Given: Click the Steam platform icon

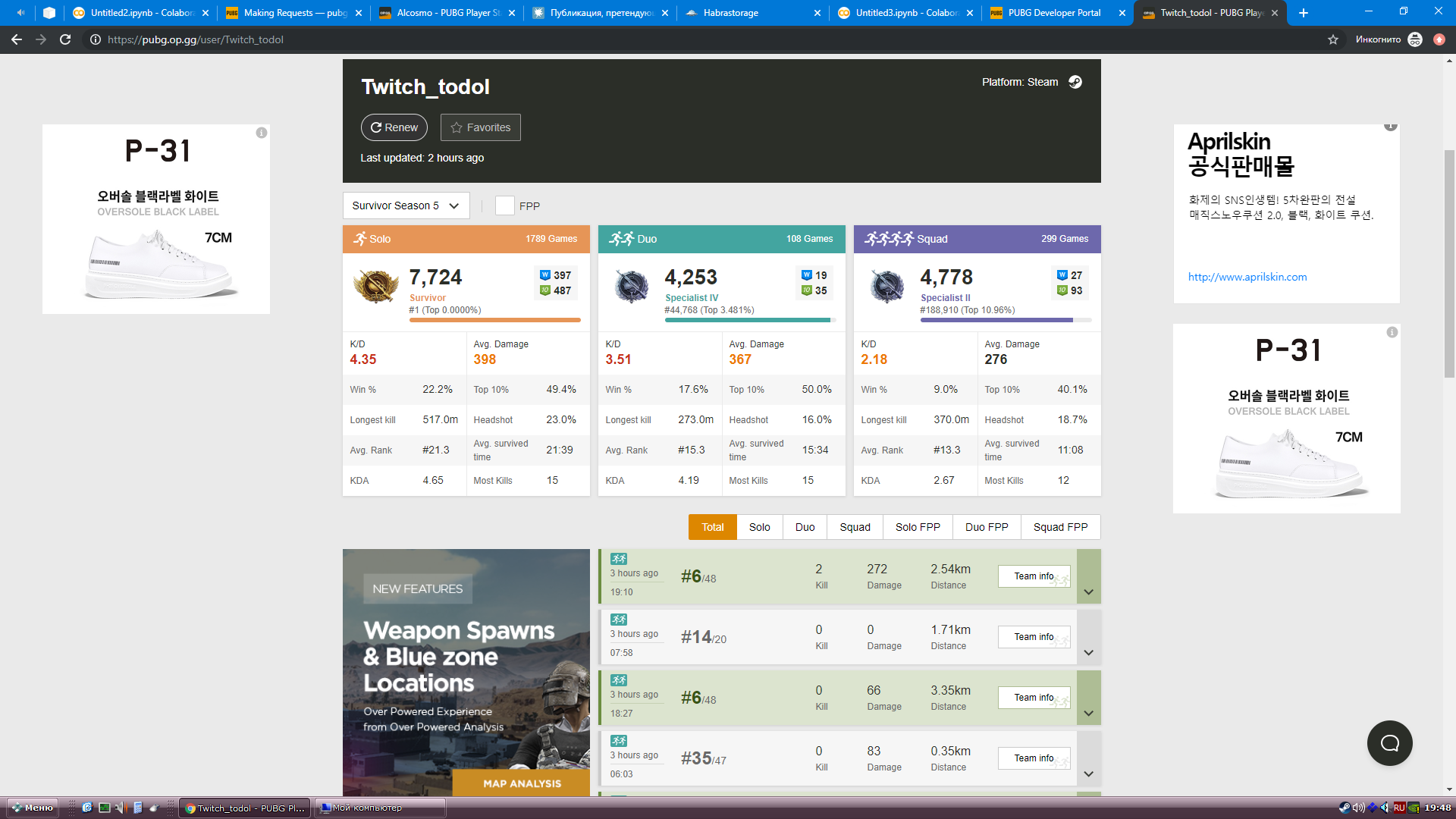Looking at the screenshot, I should tap(1075, 82).
